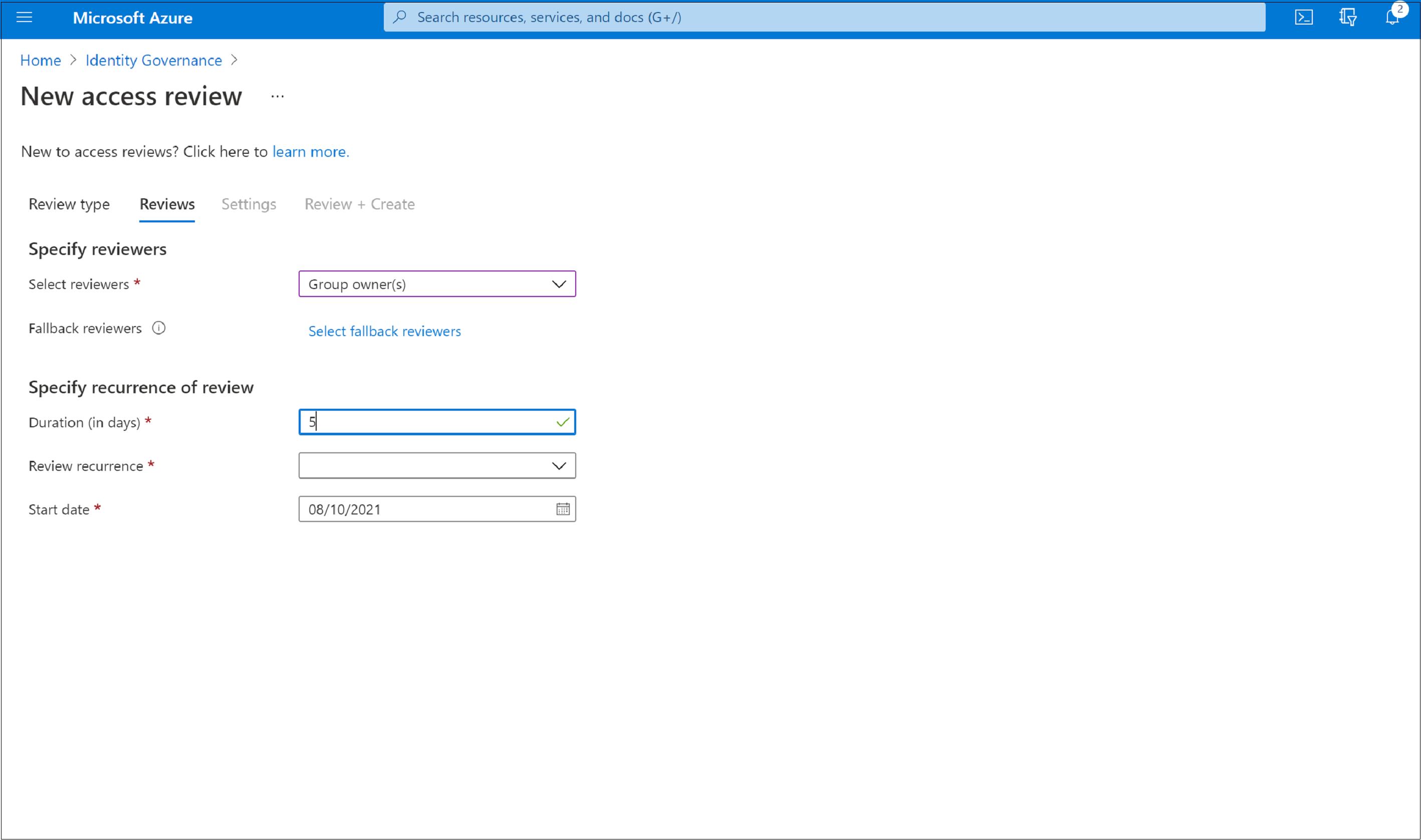Switch to Review + Create tab
Viewport: 1421px width, 840px height.
point(360,204)
